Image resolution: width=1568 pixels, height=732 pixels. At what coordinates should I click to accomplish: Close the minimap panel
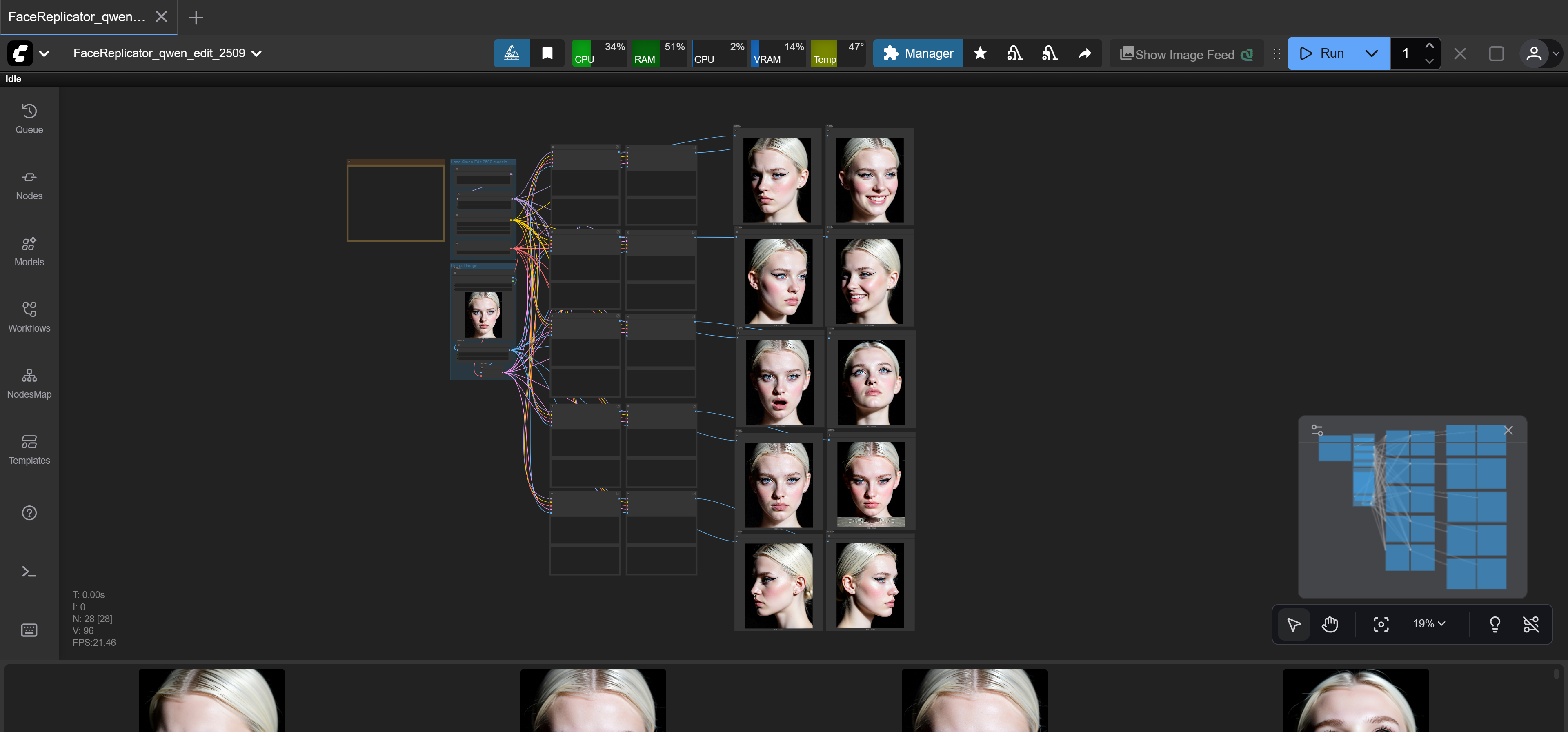1508,430
